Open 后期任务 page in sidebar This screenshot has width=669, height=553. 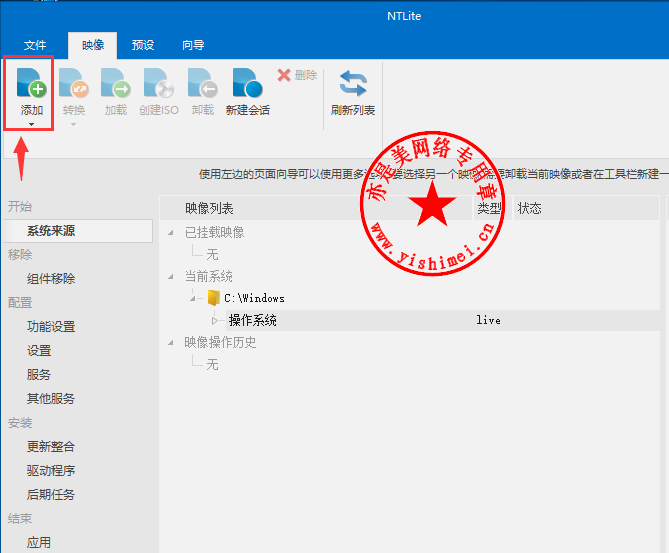[51, 495]
